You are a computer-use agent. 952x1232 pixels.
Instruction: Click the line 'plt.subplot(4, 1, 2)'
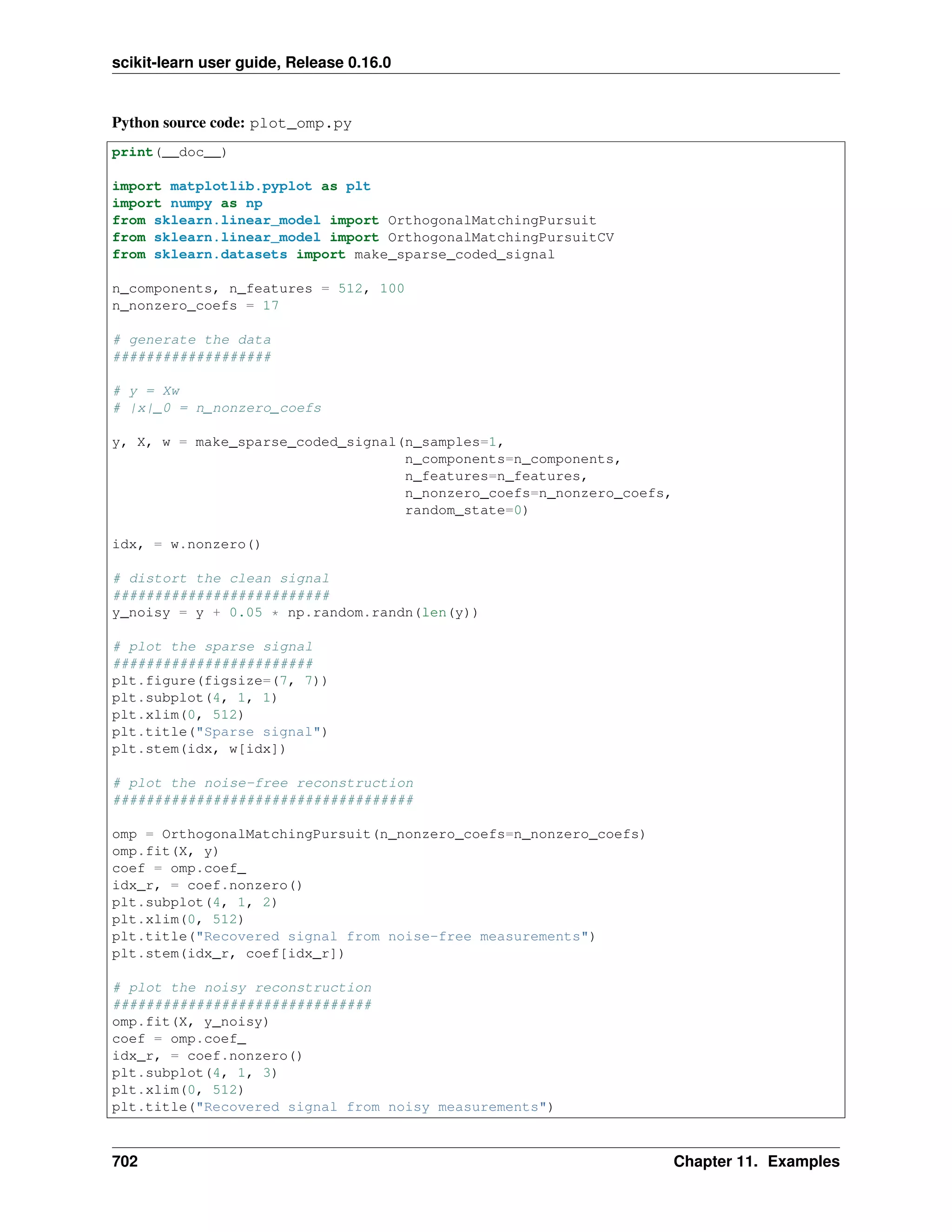[x=195, y=902]
